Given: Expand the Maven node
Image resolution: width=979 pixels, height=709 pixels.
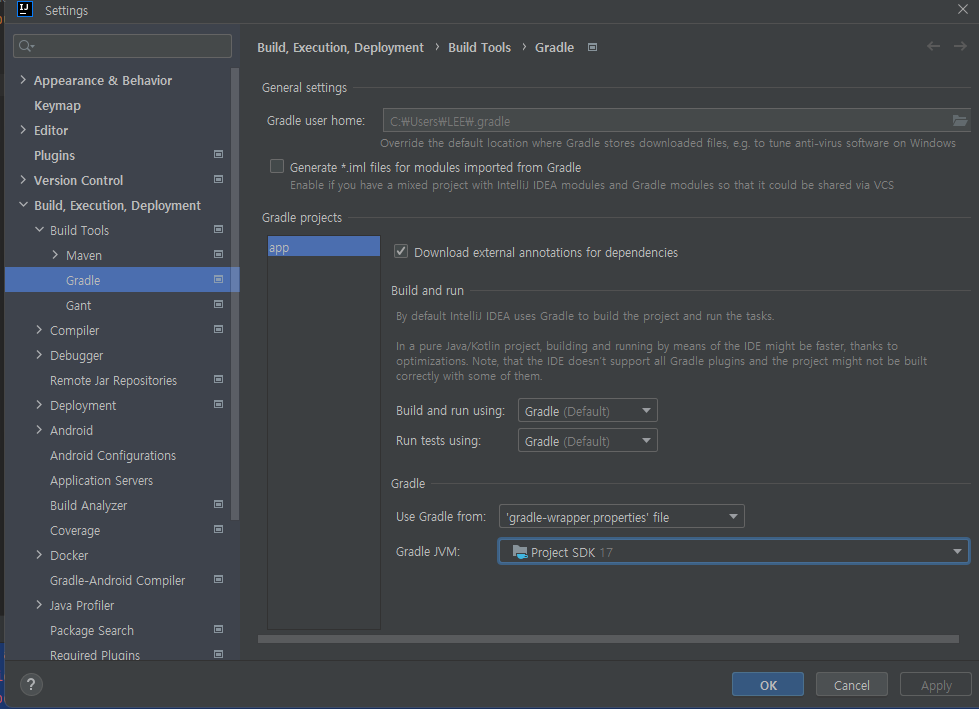Looking at the screenshot, I should [x=55, y=254].
